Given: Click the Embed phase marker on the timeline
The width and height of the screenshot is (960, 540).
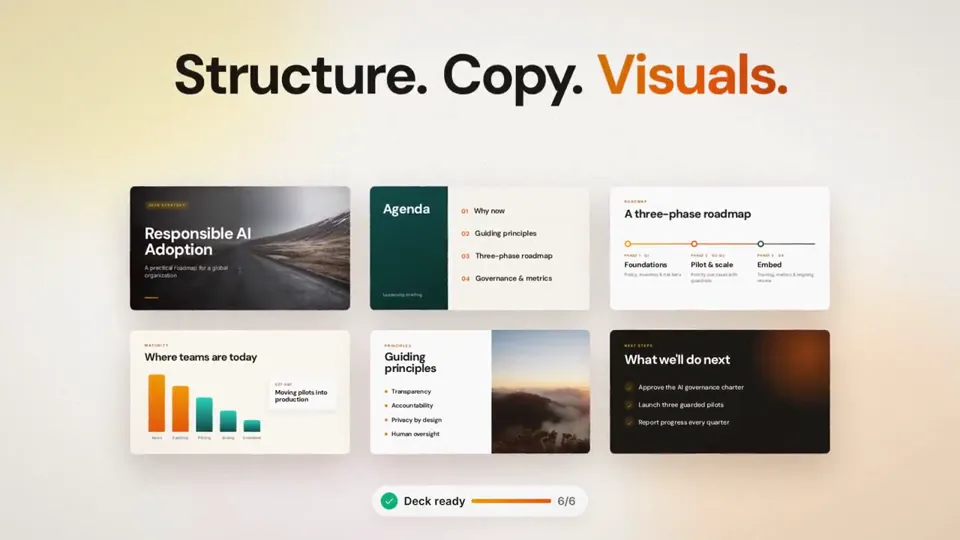Looking at the screenshot, I should point(760,244).
